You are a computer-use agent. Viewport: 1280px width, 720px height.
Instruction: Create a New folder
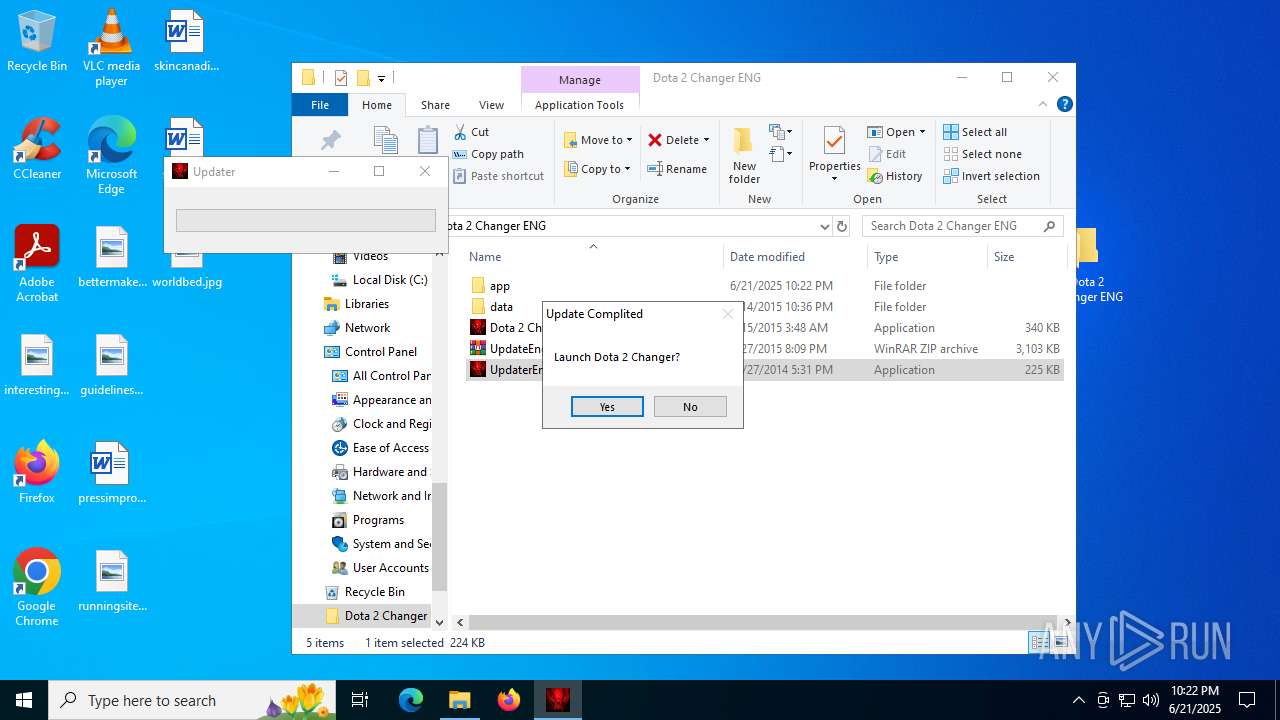click(744, 155)
